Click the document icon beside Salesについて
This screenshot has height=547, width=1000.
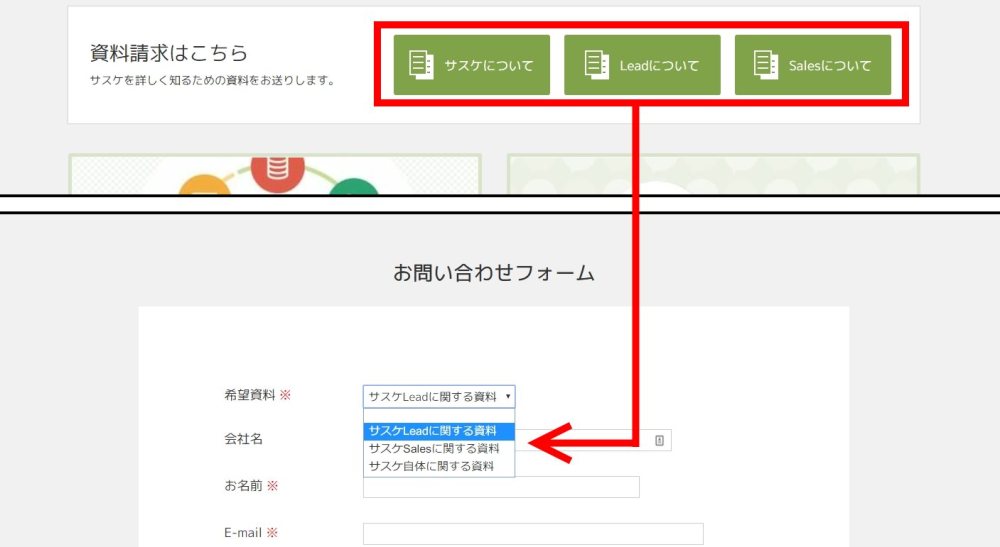point(766,65)
